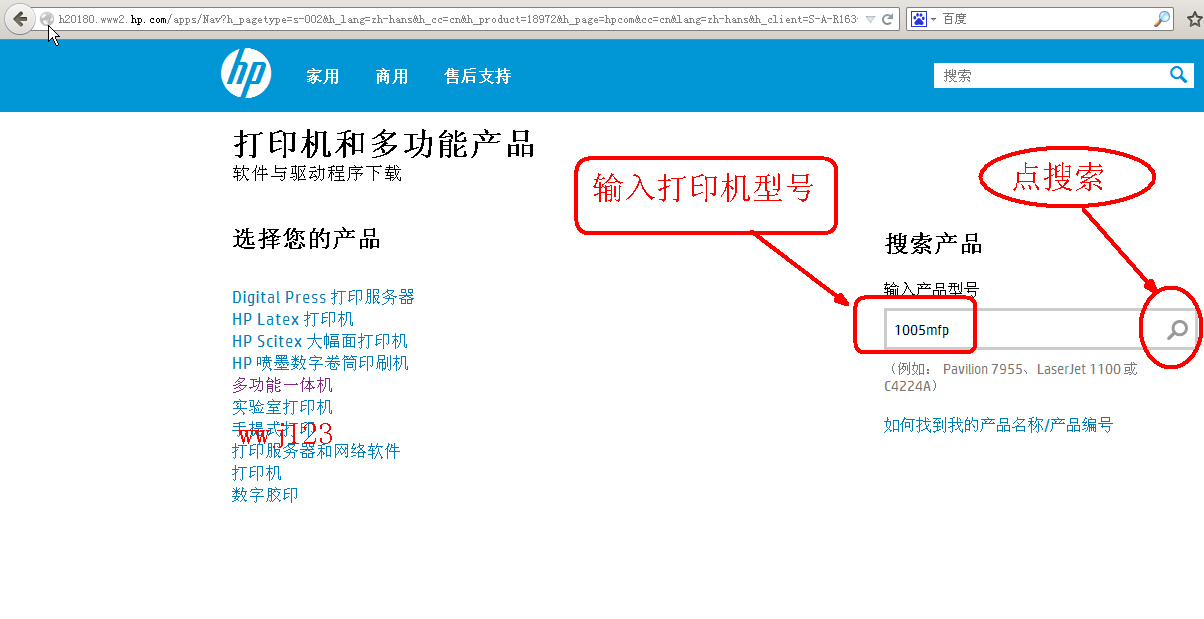Viewport: 1204px width, 619px height.
Task: Open HP Latex 打印机 link
Action: pyautogui.click(x=293, y=319)
